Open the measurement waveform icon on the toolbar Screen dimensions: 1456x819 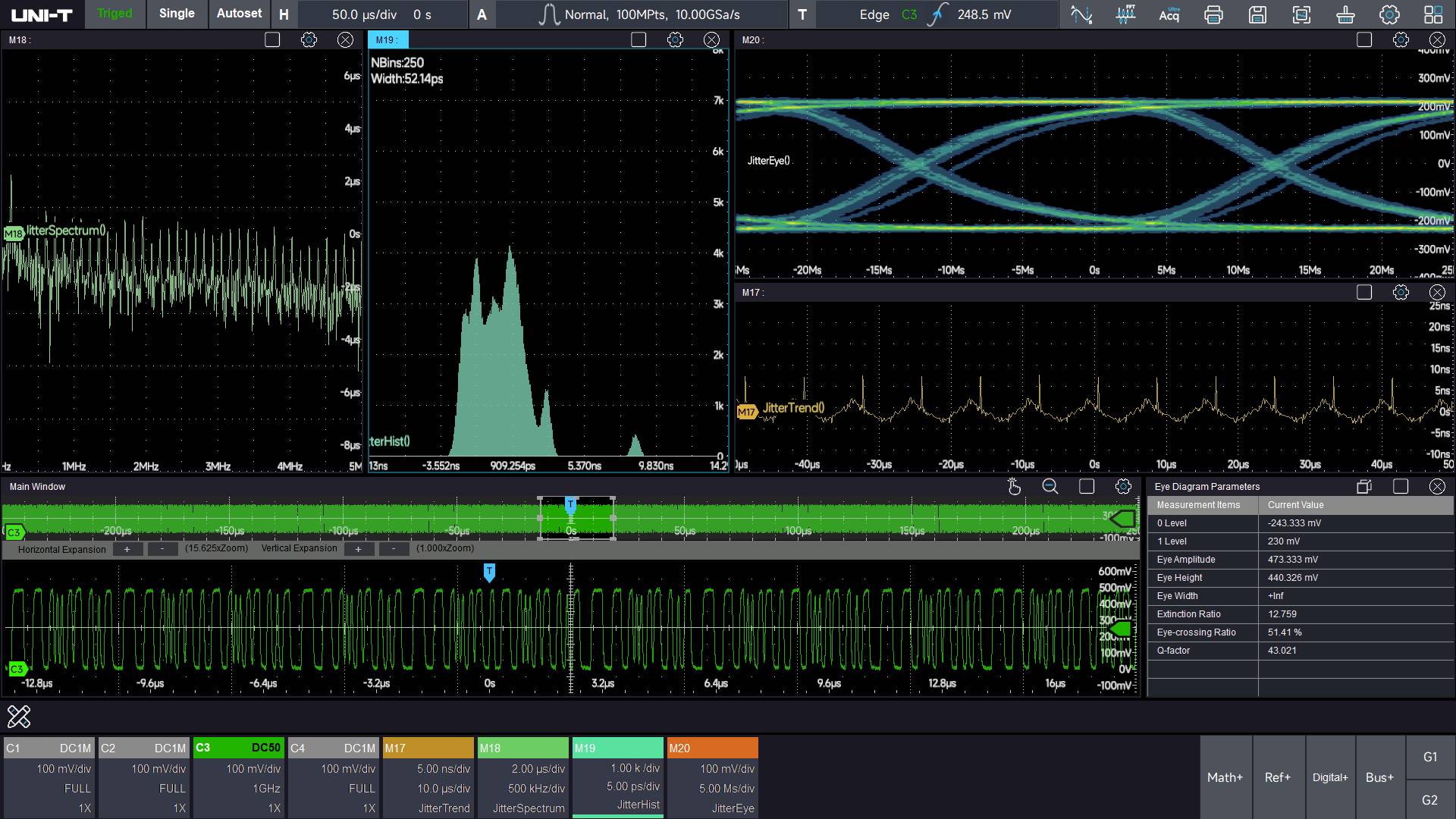(1081, 14)
